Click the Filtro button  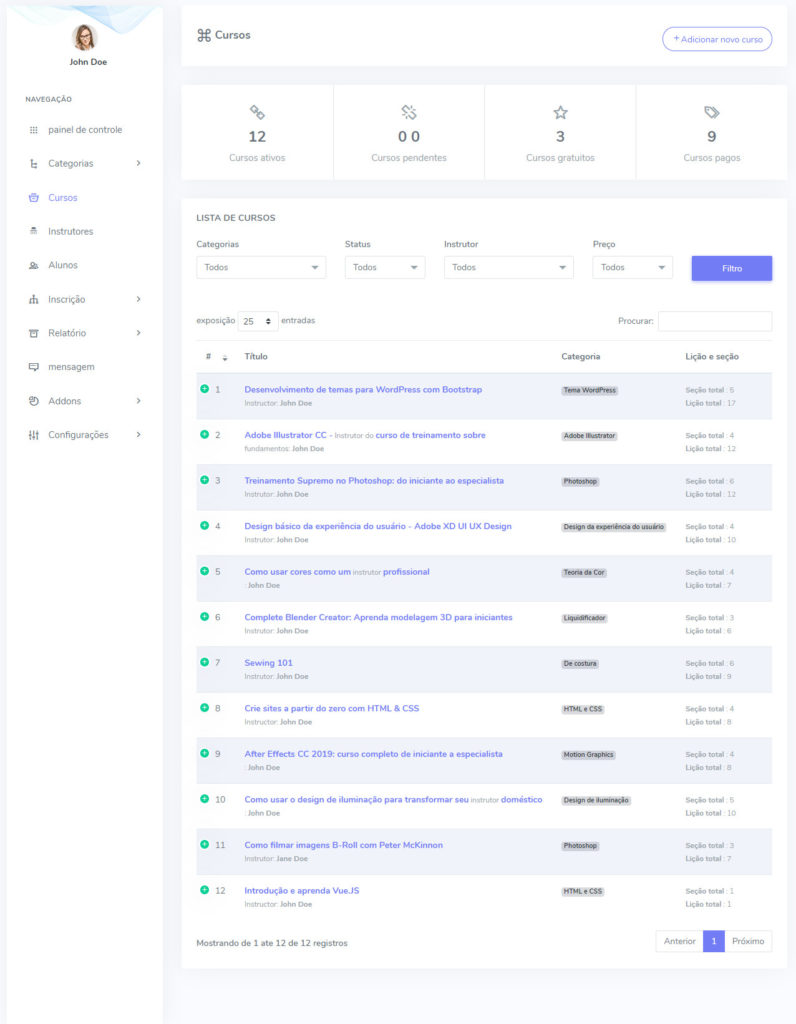point(732,268)
